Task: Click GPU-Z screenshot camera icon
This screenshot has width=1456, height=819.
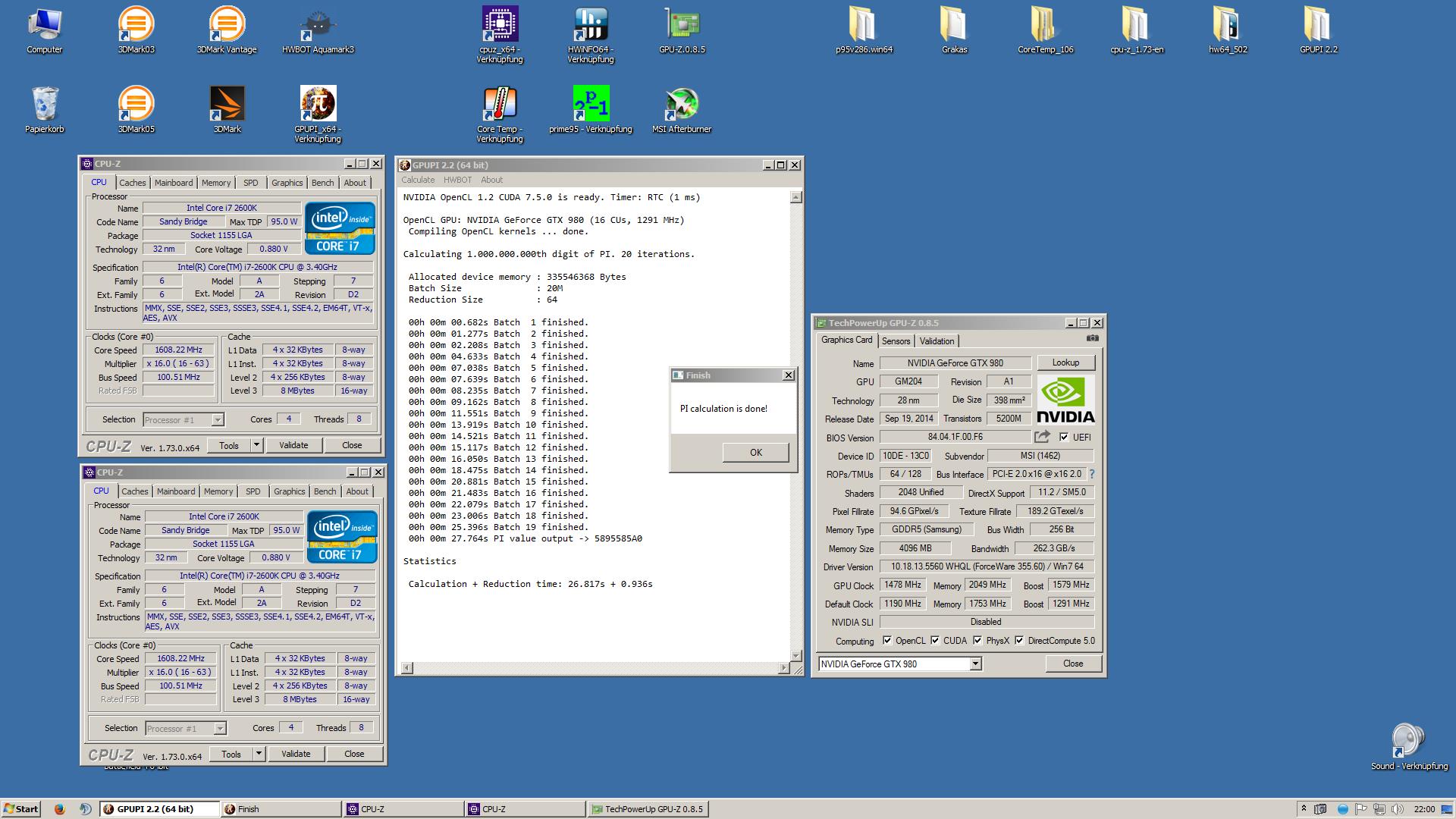Action: (x=1092, y=338)
